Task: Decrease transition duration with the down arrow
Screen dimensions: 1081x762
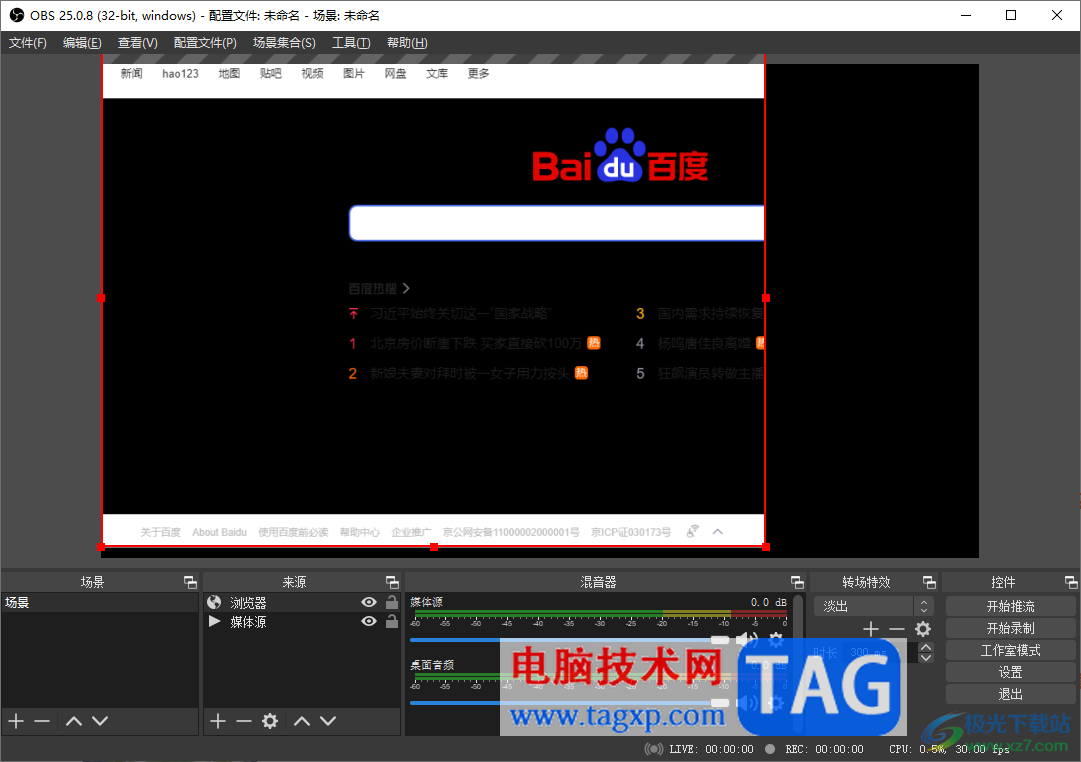Action: coord(926,658)
